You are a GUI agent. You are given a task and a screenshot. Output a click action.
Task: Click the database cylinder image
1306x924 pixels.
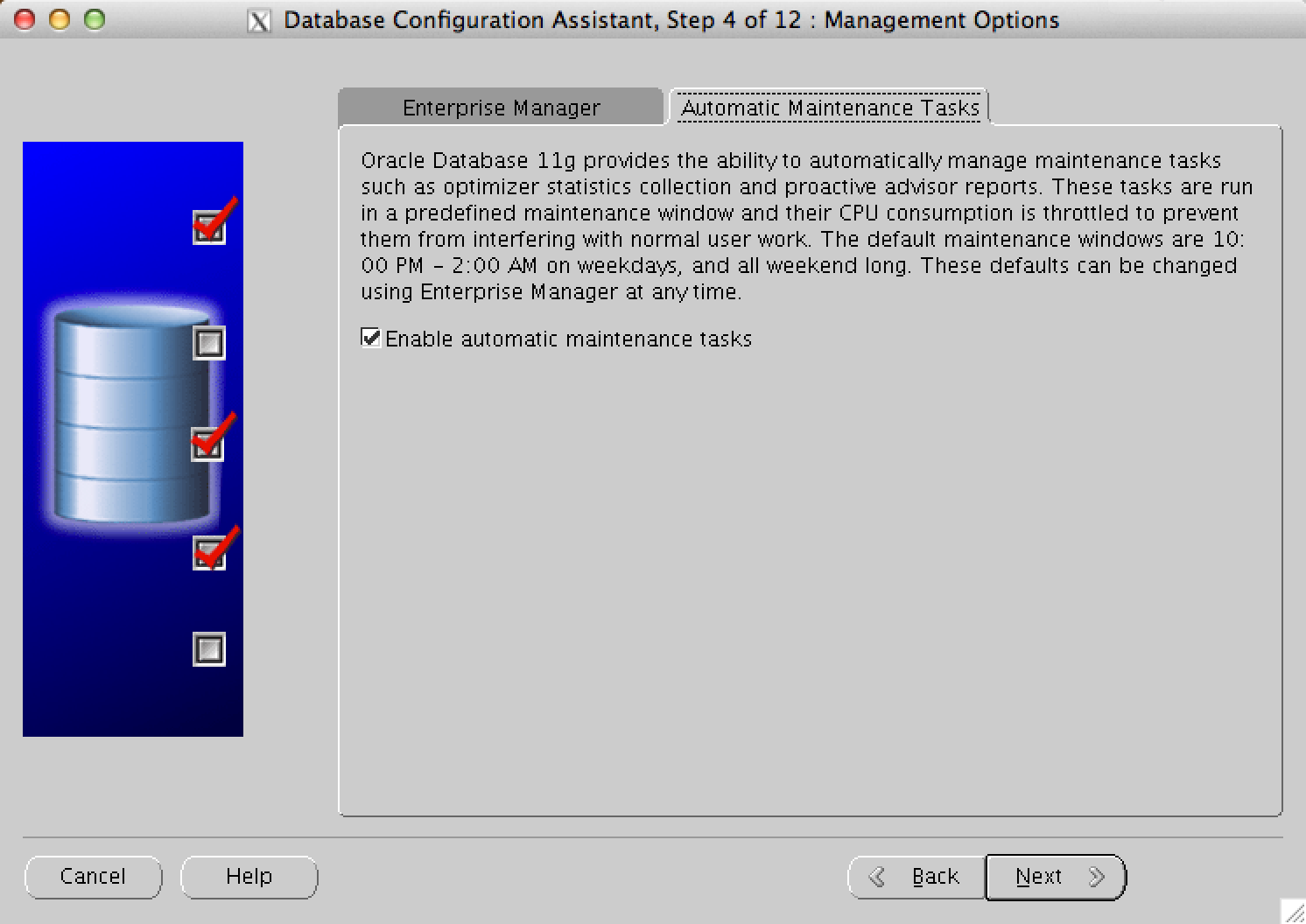coord(131,413)
